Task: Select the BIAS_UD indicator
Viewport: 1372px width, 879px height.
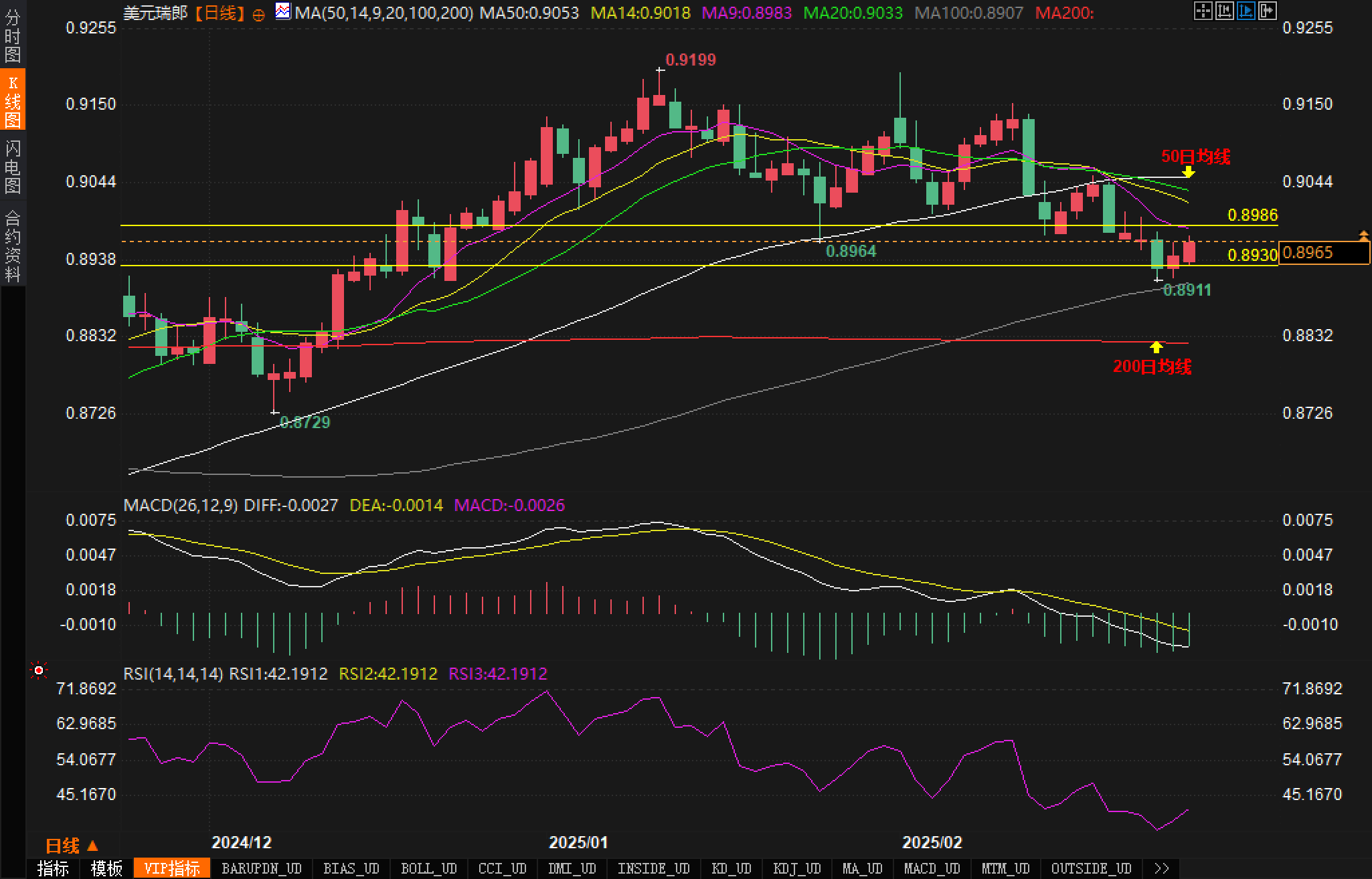Action: [351, 868]
